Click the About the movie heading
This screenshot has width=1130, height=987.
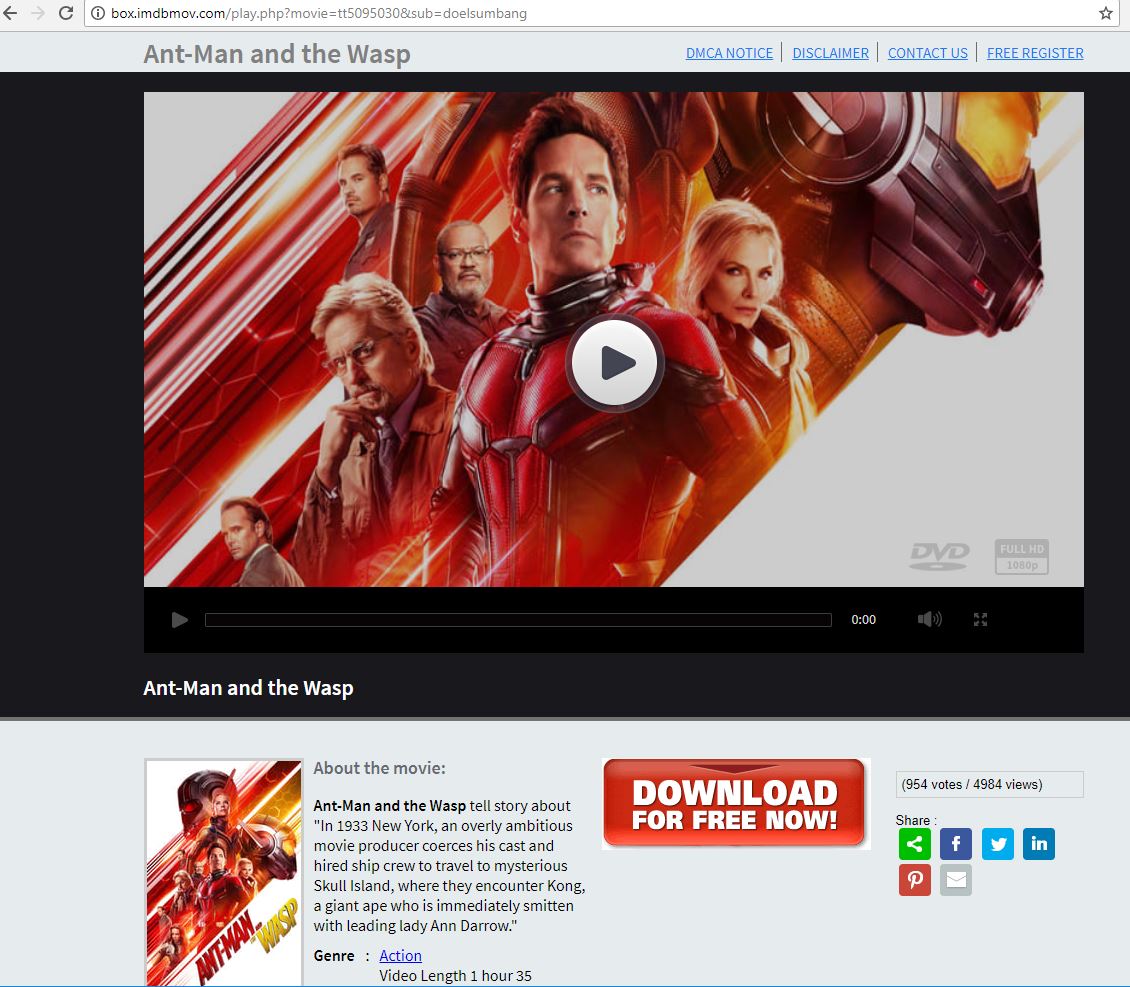click(379, 768)
